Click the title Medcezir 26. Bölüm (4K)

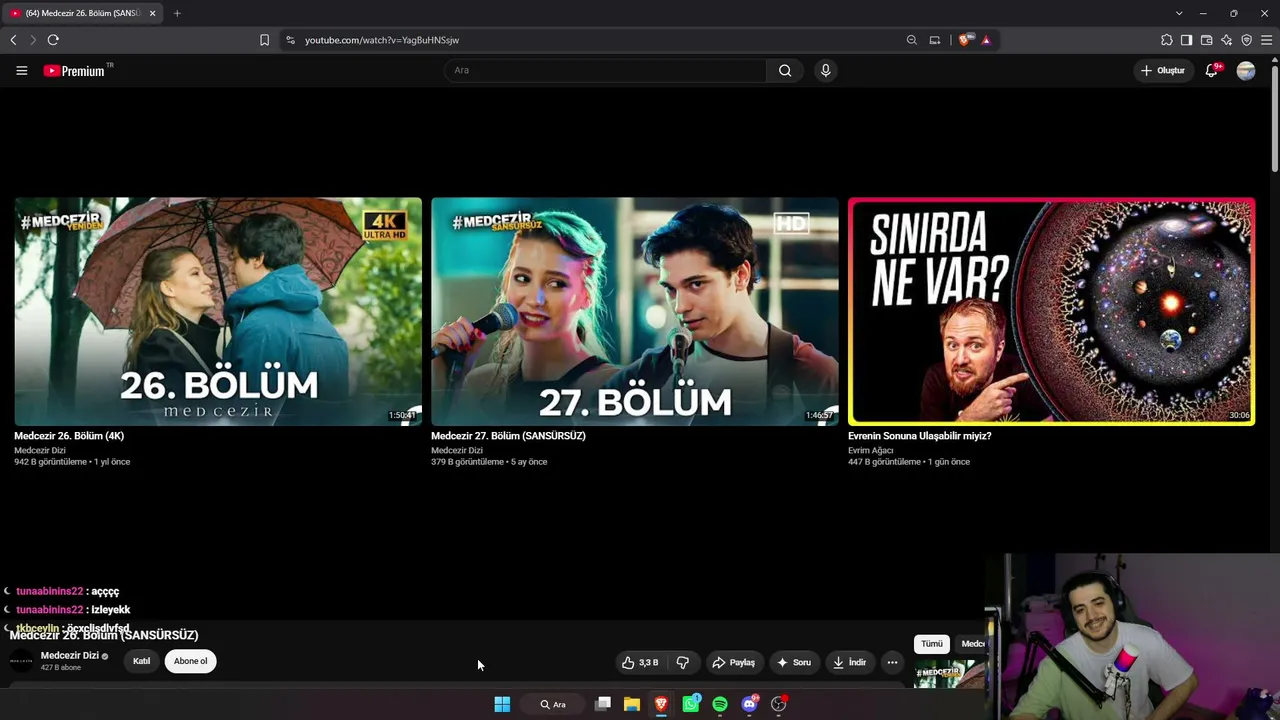click(69, 436)
